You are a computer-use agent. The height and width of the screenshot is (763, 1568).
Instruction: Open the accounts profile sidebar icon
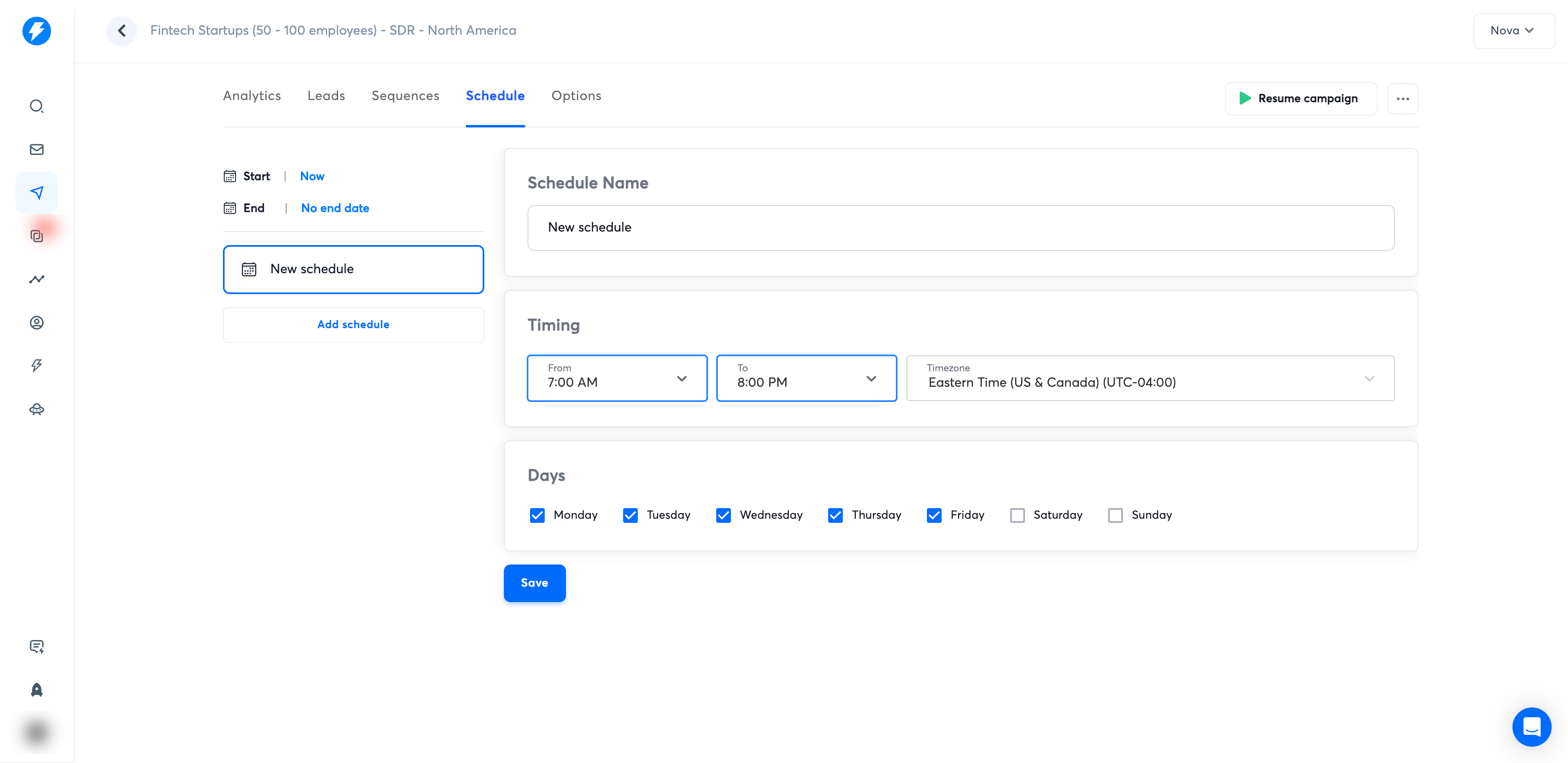(36, 323)
